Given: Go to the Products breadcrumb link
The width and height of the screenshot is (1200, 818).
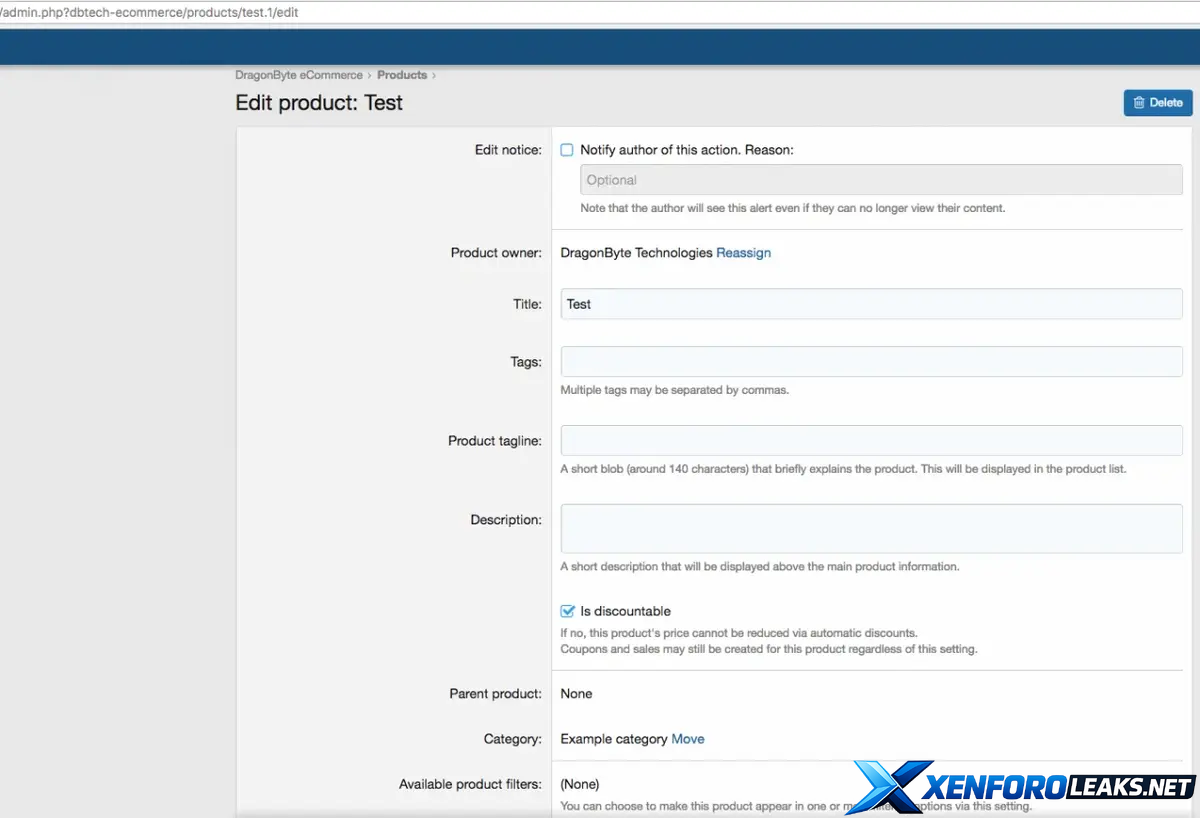Looking at the screenshot, I should point(402,75).
